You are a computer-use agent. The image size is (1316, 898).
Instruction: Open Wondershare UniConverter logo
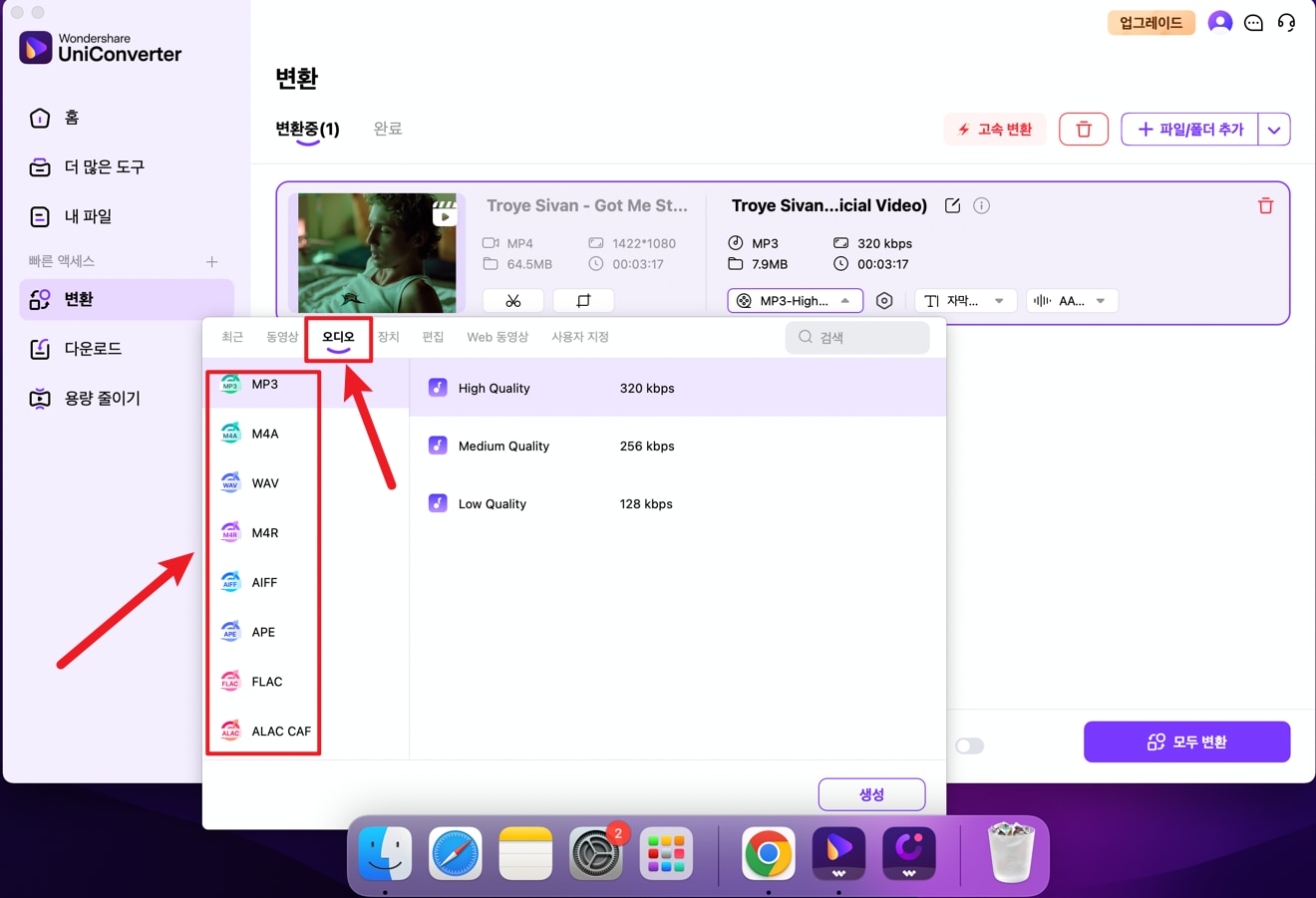pyautogui.click(x=101, y=47)
